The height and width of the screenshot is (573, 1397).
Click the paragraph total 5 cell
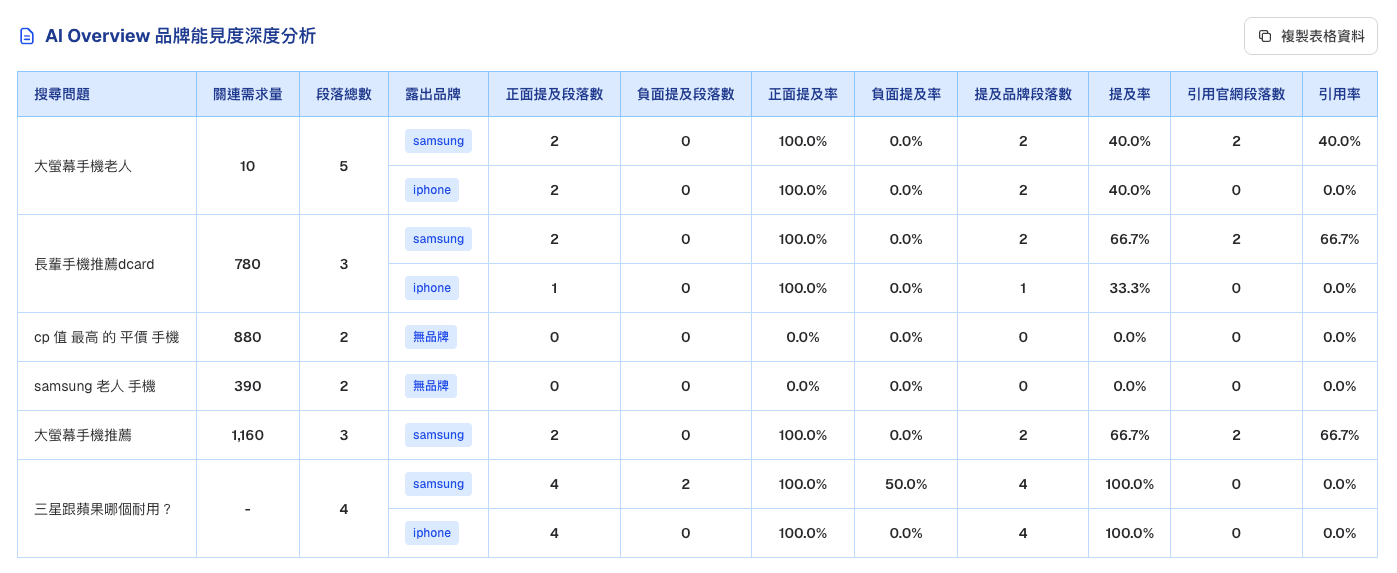(x=344, y=166)
